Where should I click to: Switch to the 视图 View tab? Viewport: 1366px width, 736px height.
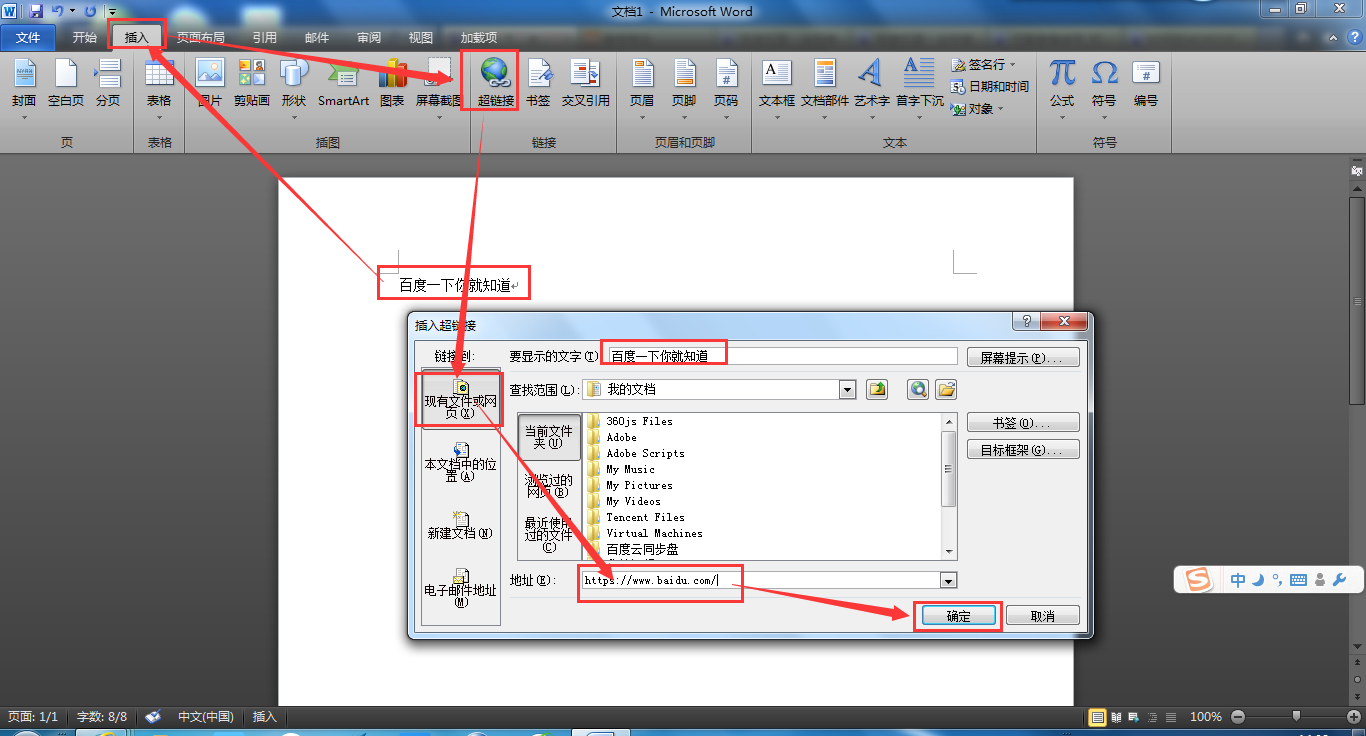pos(421,38)
